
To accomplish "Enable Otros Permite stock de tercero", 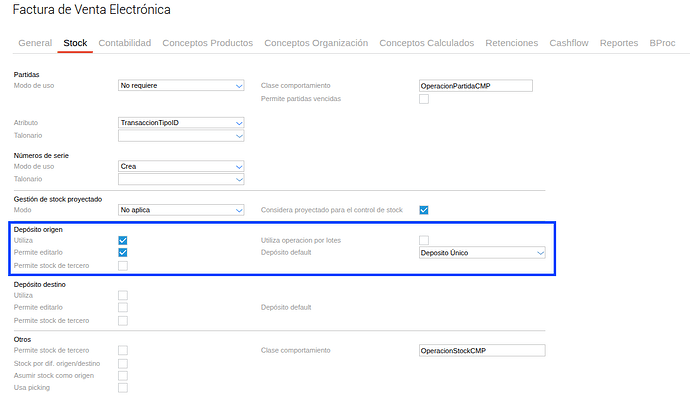I will (x=123, y=350).
